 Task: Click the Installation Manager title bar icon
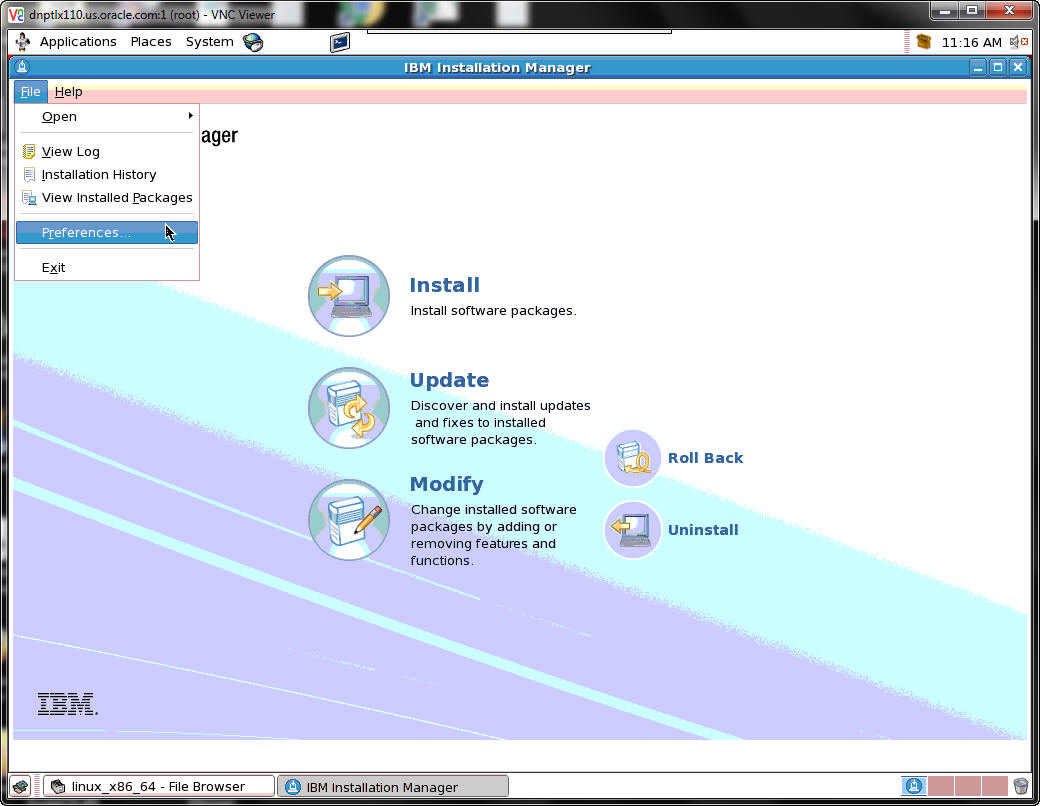(22, 67)
